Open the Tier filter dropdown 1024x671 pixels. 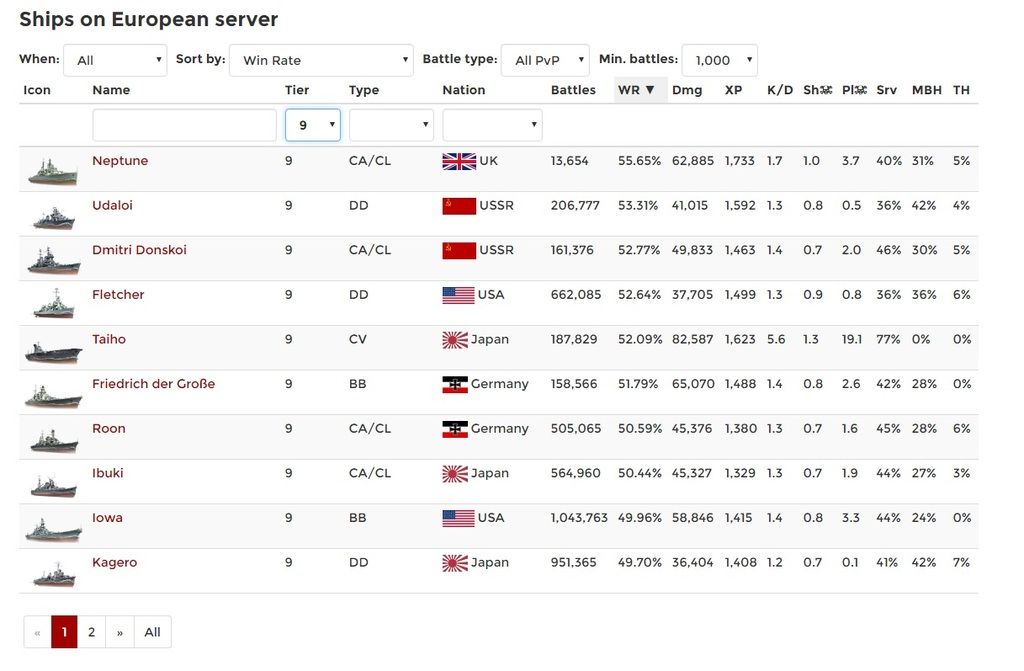313,125
